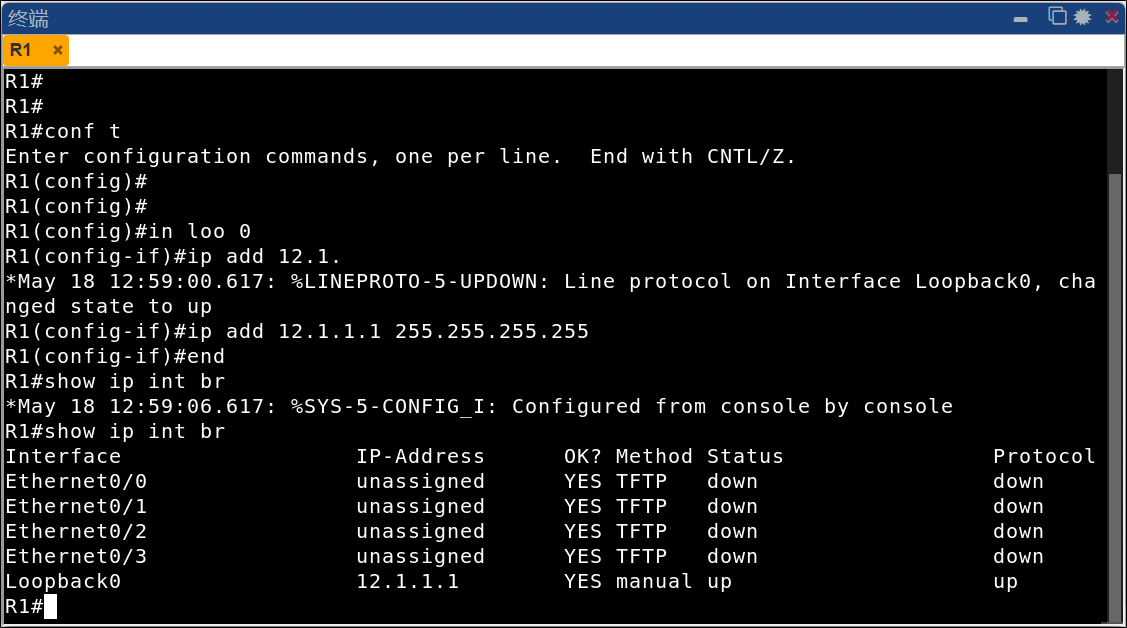Image resolution: width=1127 pixels, height=628 pixels.
Task: Click the 12.1.1.1 IP address entry
Action: click(x=408, y=581)
